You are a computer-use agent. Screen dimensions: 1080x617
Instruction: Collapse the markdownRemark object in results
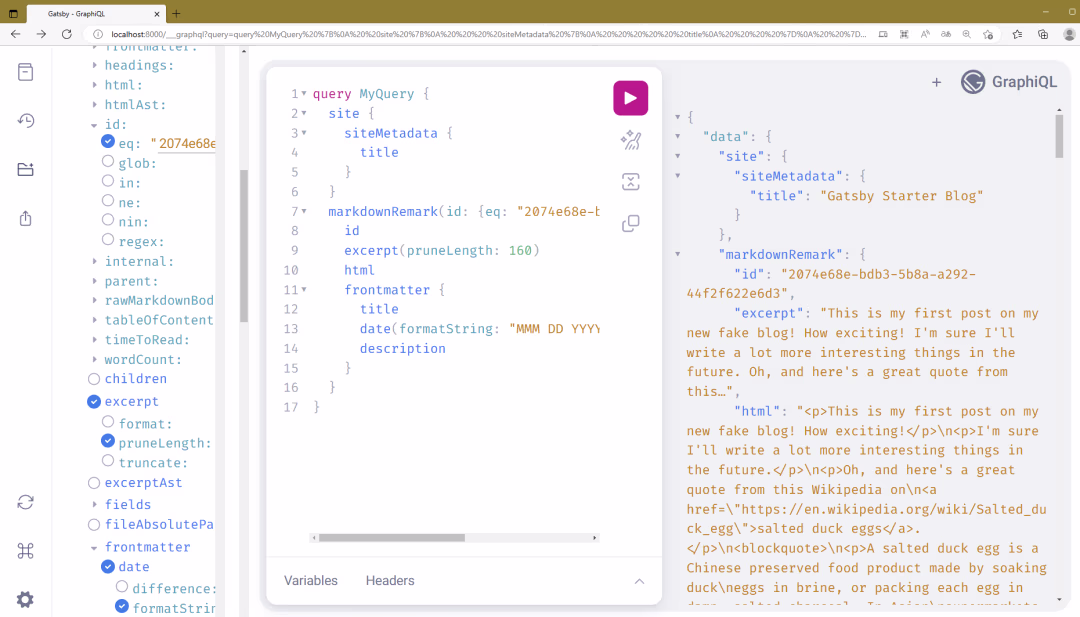point(678,255)
